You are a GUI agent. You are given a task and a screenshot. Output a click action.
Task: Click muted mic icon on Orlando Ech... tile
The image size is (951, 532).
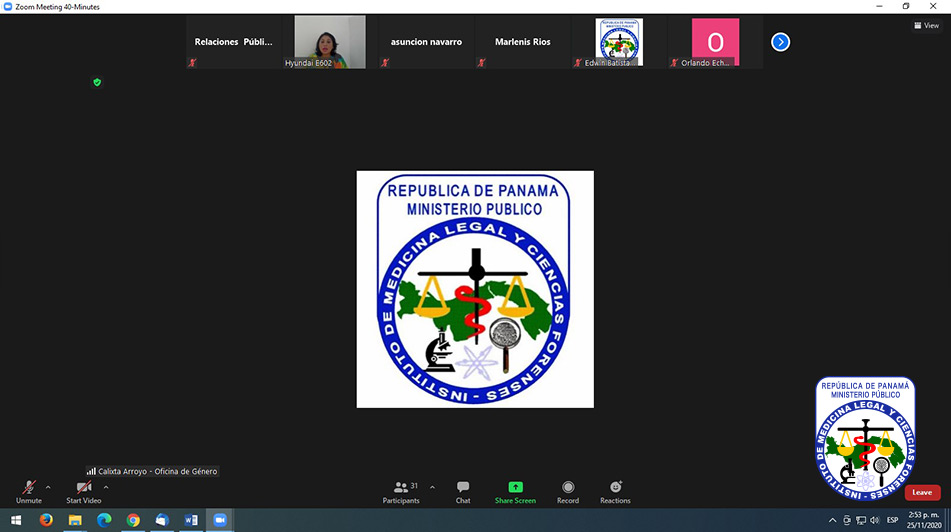pyautogui.click(x=674, y=62)
